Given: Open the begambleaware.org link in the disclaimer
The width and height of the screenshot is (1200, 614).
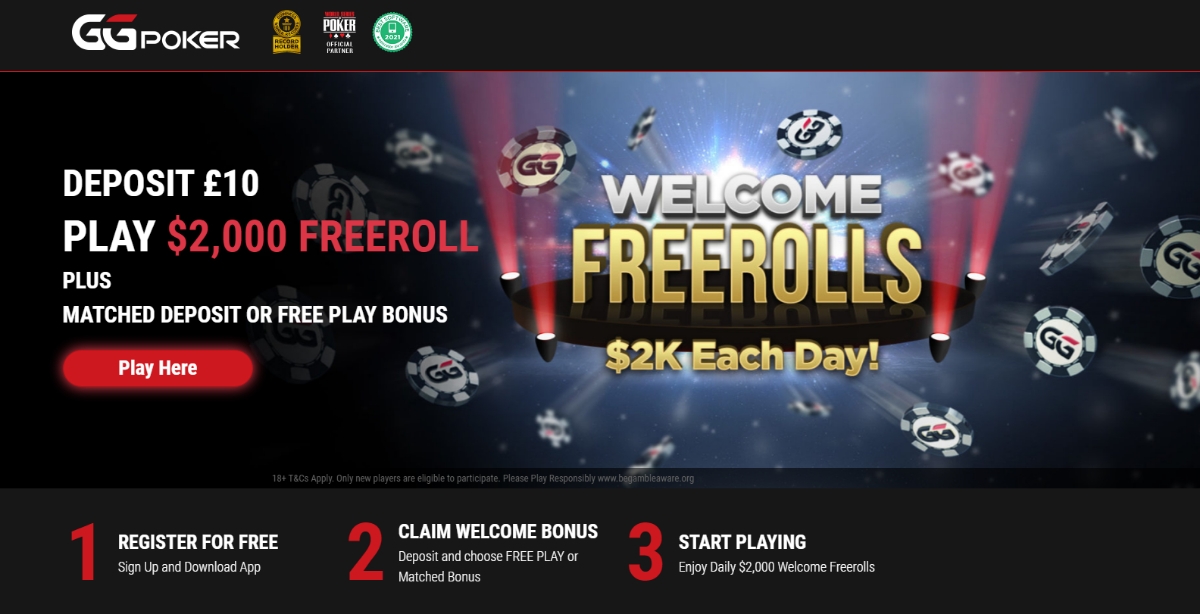Looking at the screenshot, I should (646, 479).
